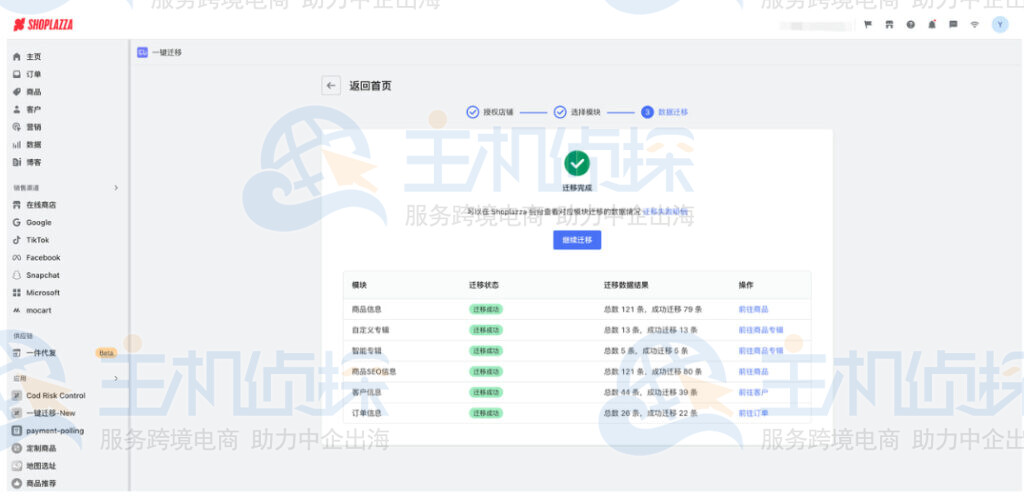Click the home icon beside 主页
The width and height of the screenshot is (1024, 499).
pos(17,57)
